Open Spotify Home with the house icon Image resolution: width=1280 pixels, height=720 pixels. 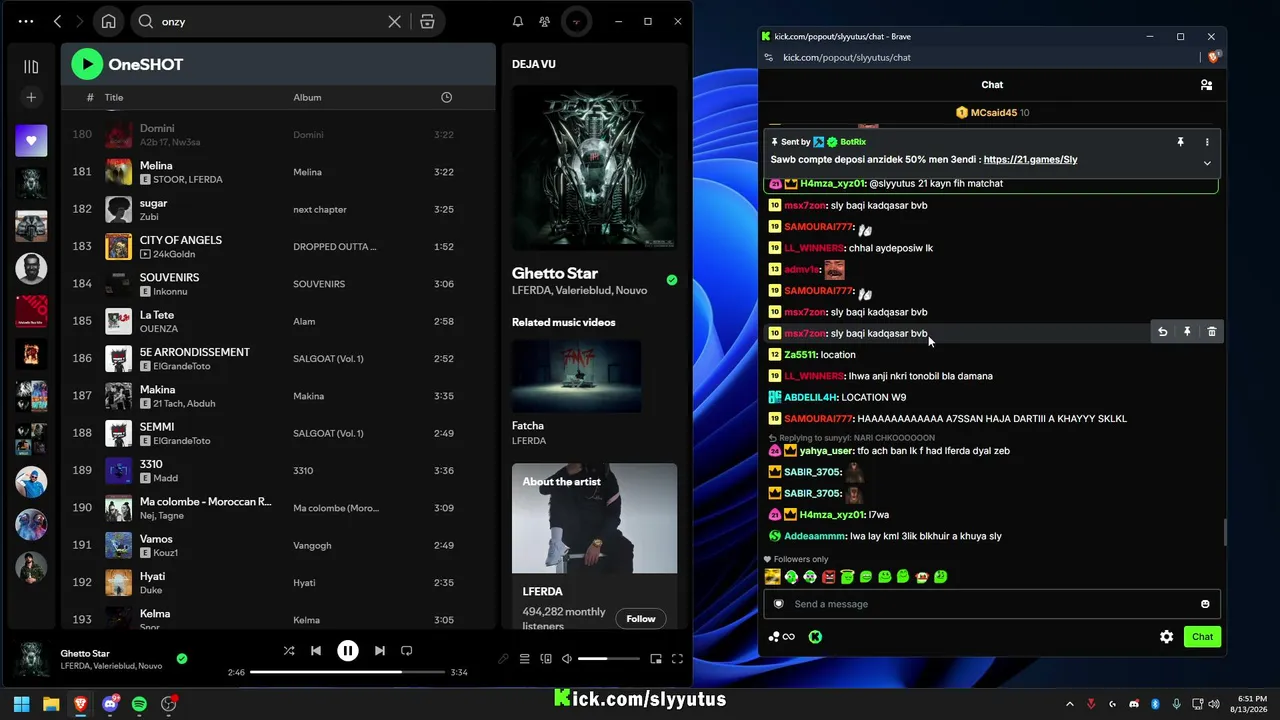pos(108,21)
